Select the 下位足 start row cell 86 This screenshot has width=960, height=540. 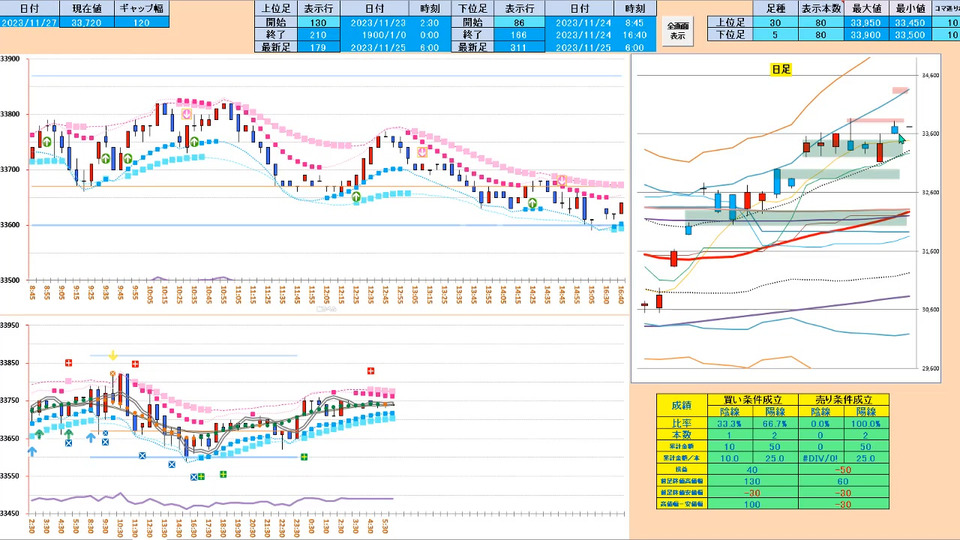[x=519, y=23]
